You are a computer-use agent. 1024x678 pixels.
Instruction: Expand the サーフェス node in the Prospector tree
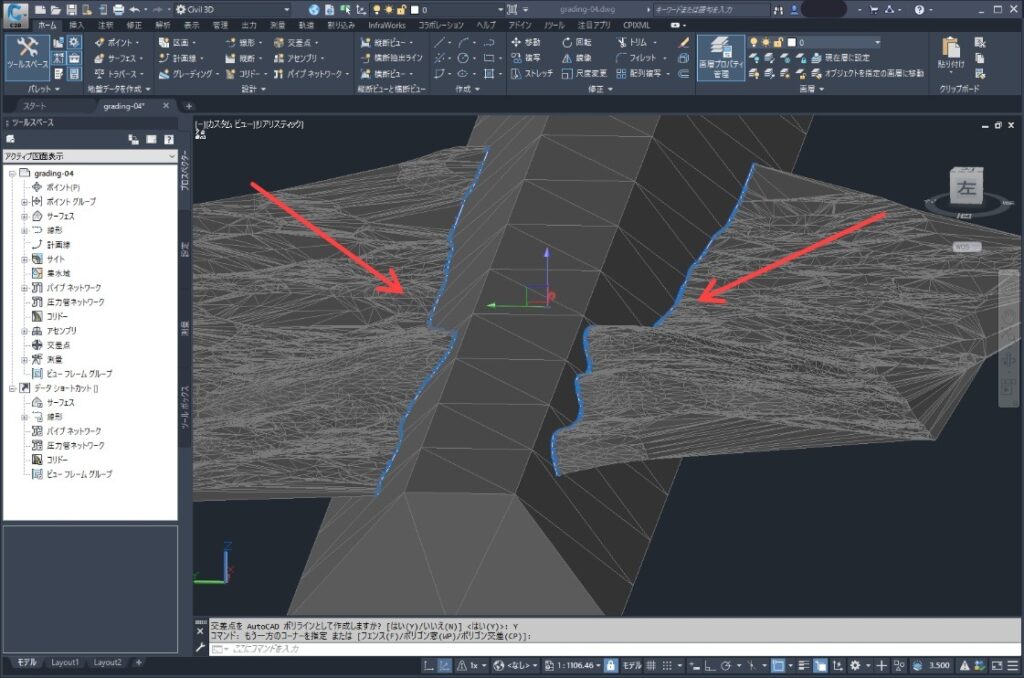click(23, 215)
